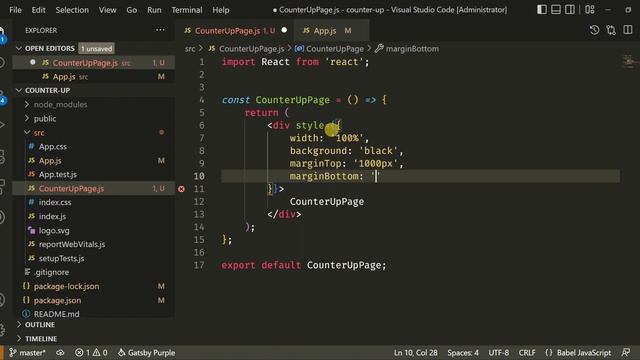Click CounterUpPage symbol breadcrumb

(x=329, y=49)
